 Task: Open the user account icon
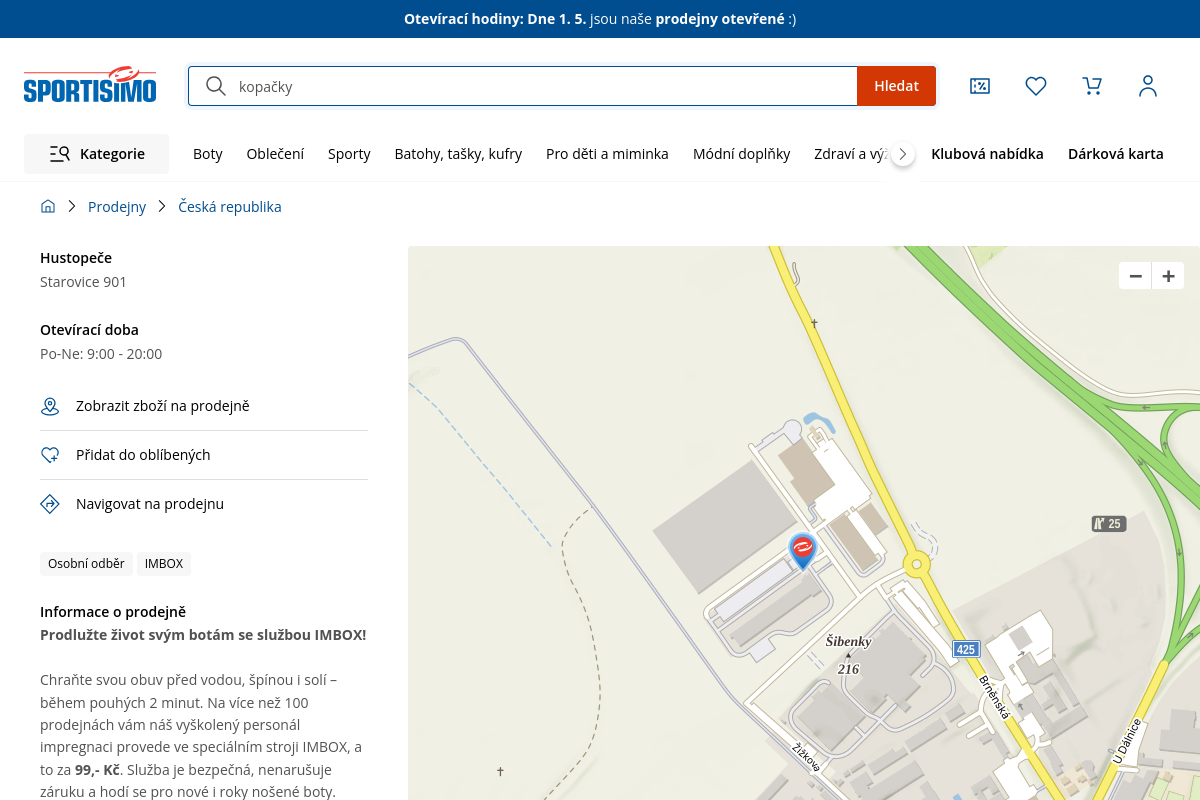pyautogui.click(x=1148, y=86)
